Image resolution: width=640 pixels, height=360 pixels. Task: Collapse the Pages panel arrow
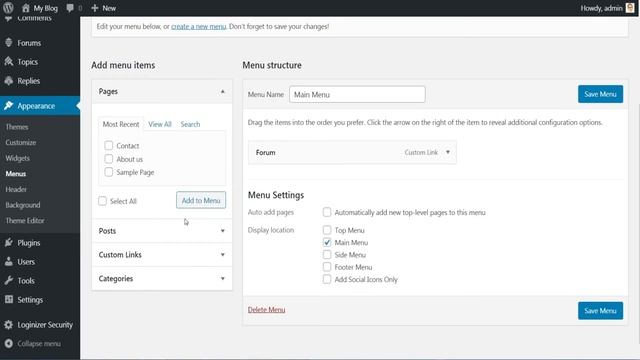click(x=223, y=91)
